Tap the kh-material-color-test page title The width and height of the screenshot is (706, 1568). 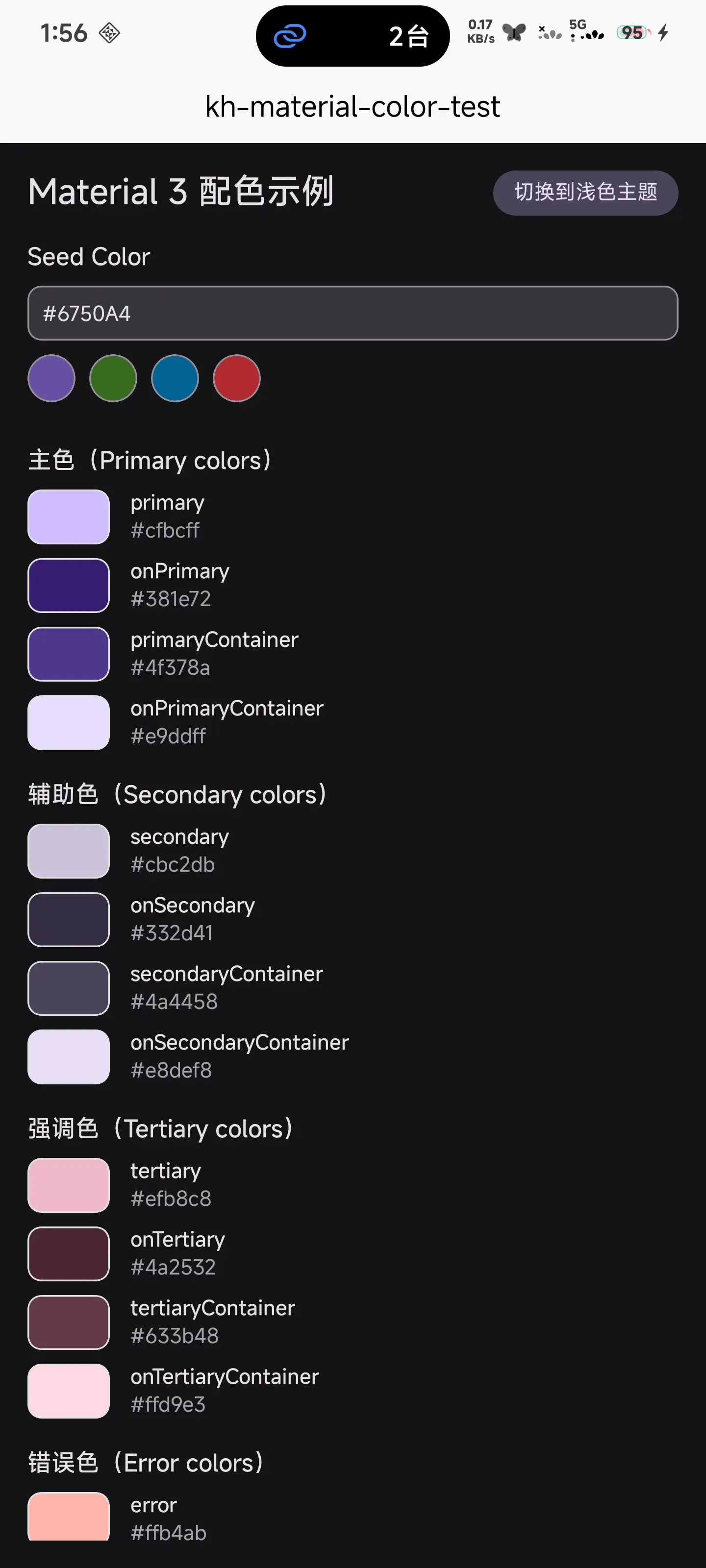click(353, 107)
